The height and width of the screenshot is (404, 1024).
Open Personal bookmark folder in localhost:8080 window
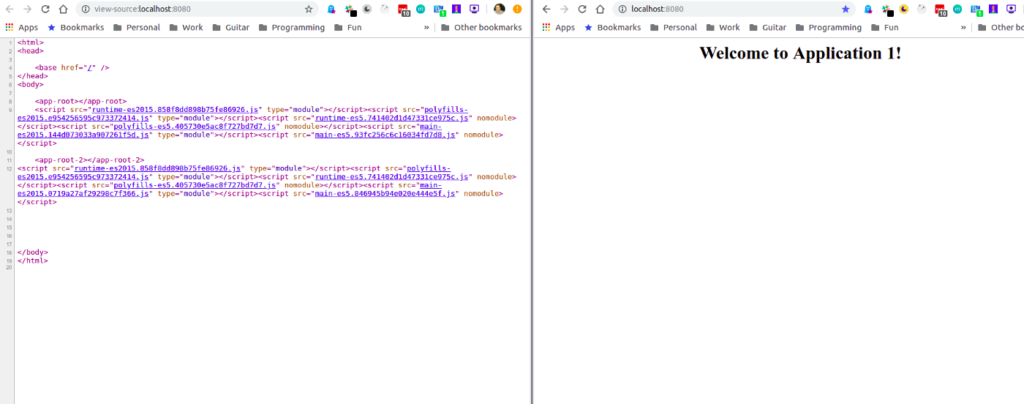(x=673, y=27)
